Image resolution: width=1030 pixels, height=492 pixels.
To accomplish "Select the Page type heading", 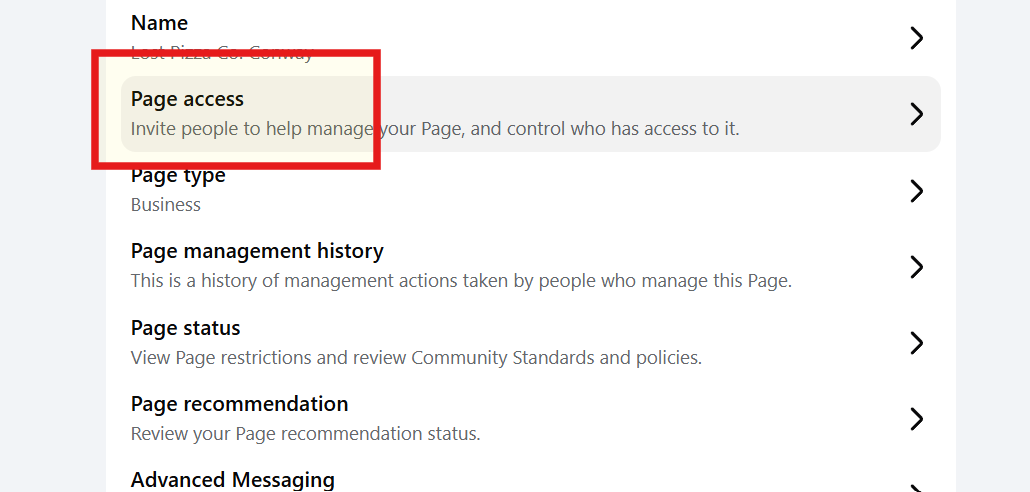I will coord(178,176).
